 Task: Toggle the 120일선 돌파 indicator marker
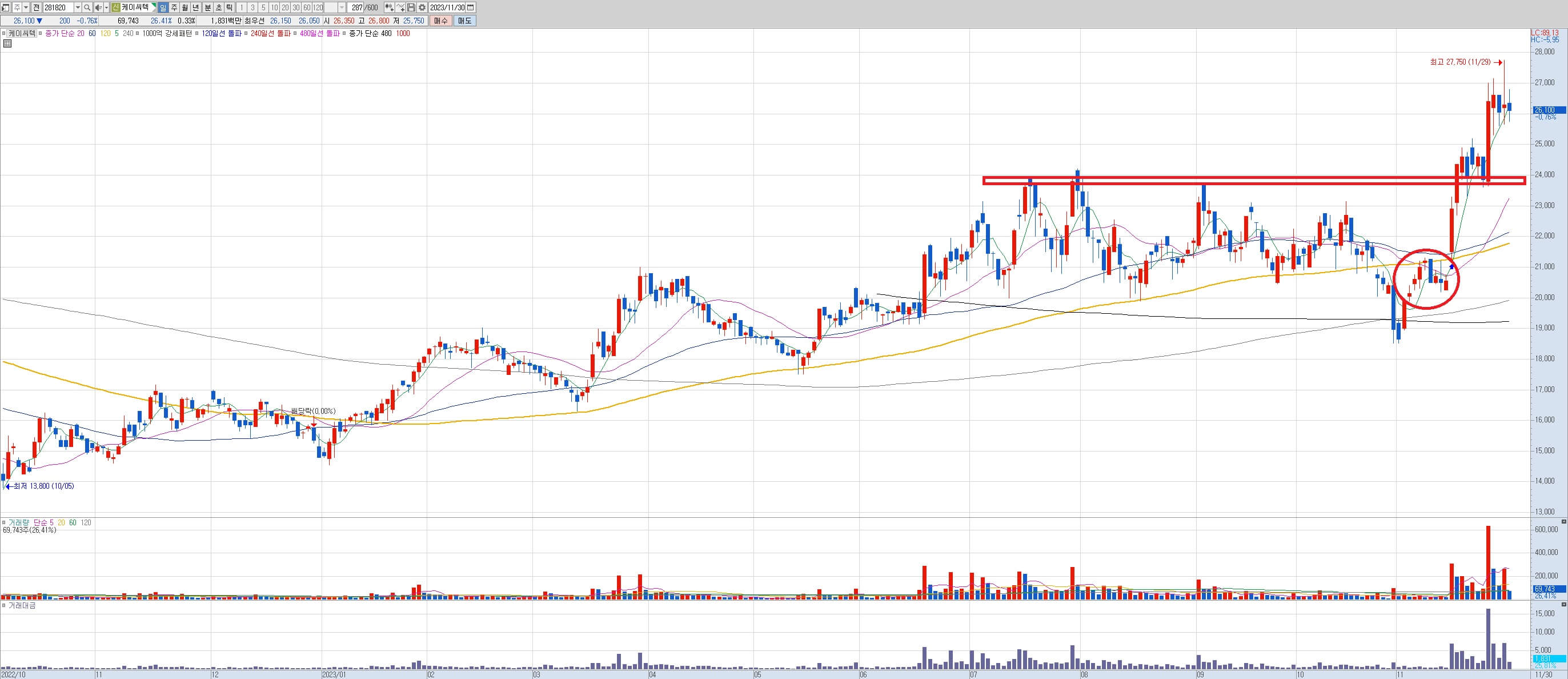click(x=196, y=34)
